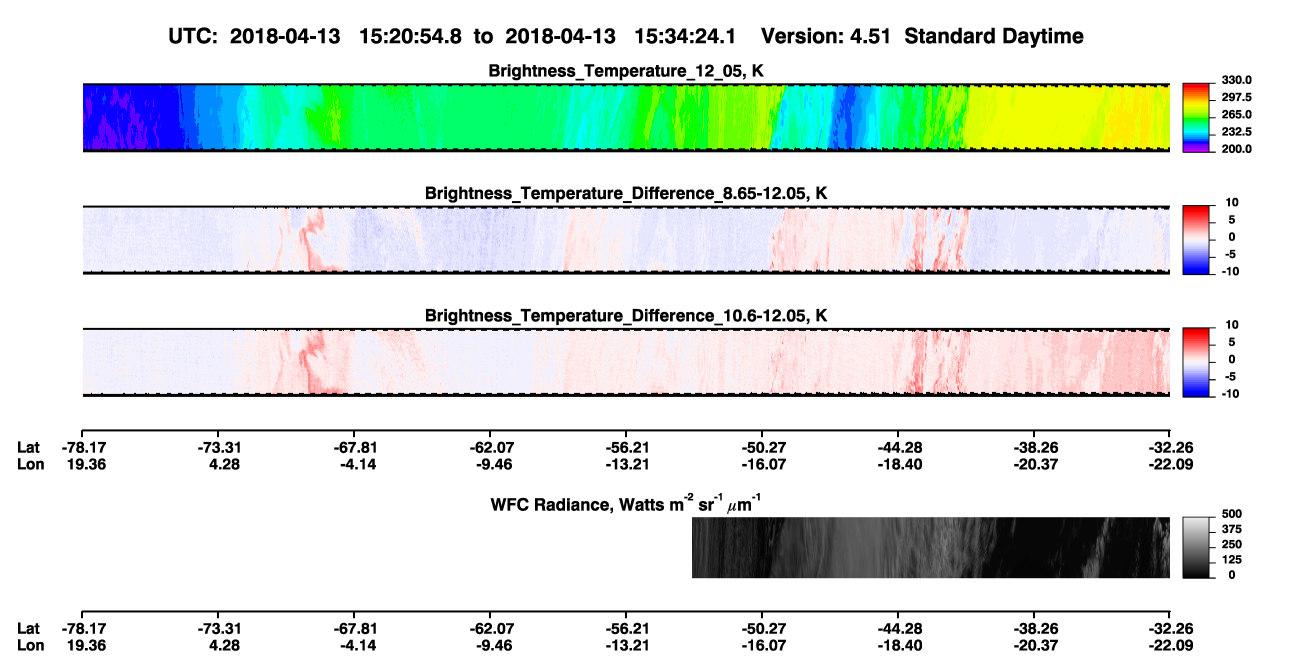Click the 'Brightness_Temperature_Difference_10.6-12.05, K' title
Viewport: 1300px width, 667px height.
pos(626,316)
